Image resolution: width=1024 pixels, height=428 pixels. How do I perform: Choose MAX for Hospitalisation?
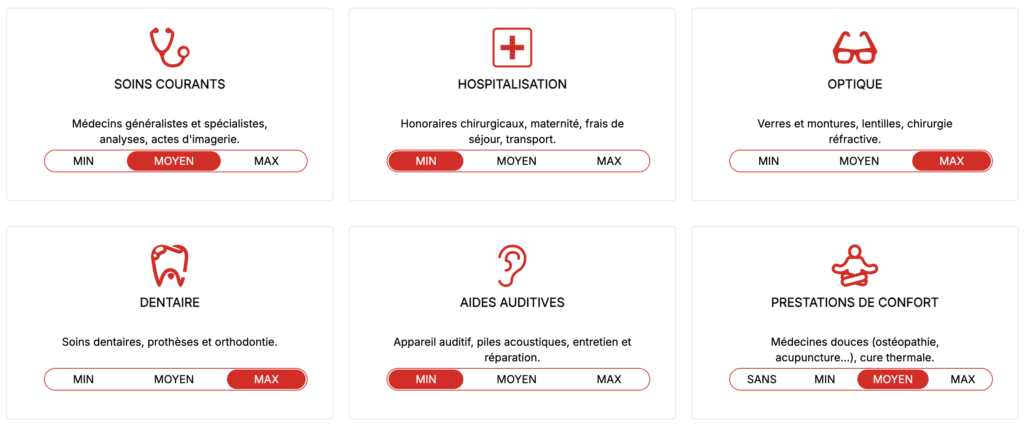(609, 161)
